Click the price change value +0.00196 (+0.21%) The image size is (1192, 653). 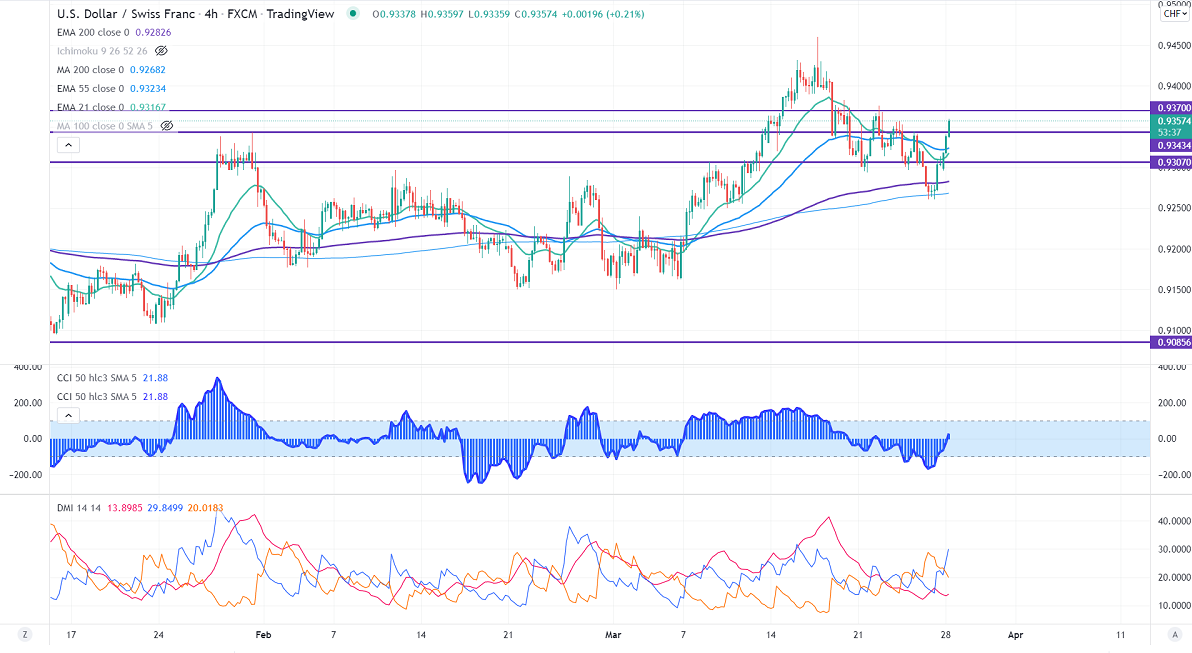[x=603, y=14]
